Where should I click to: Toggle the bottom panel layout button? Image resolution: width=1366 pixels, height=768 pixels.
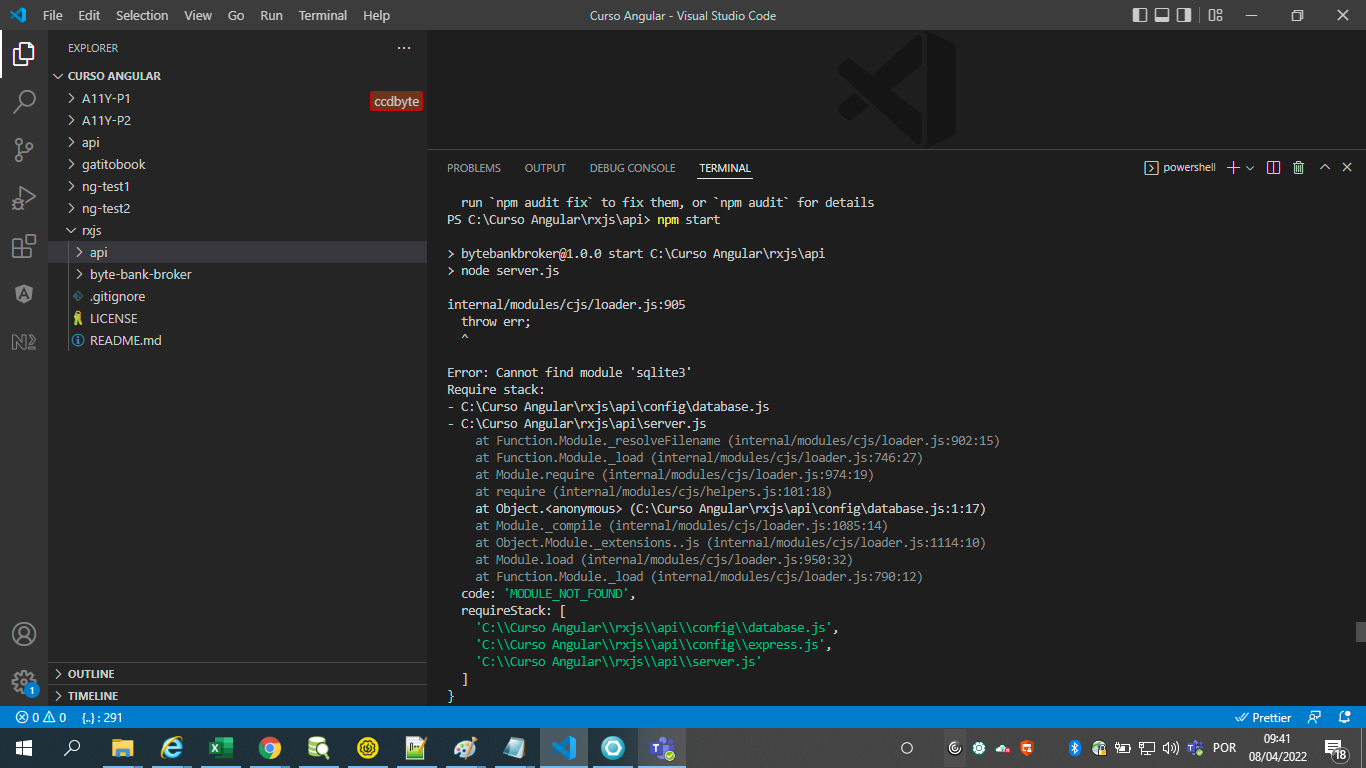coord(1162,15)
